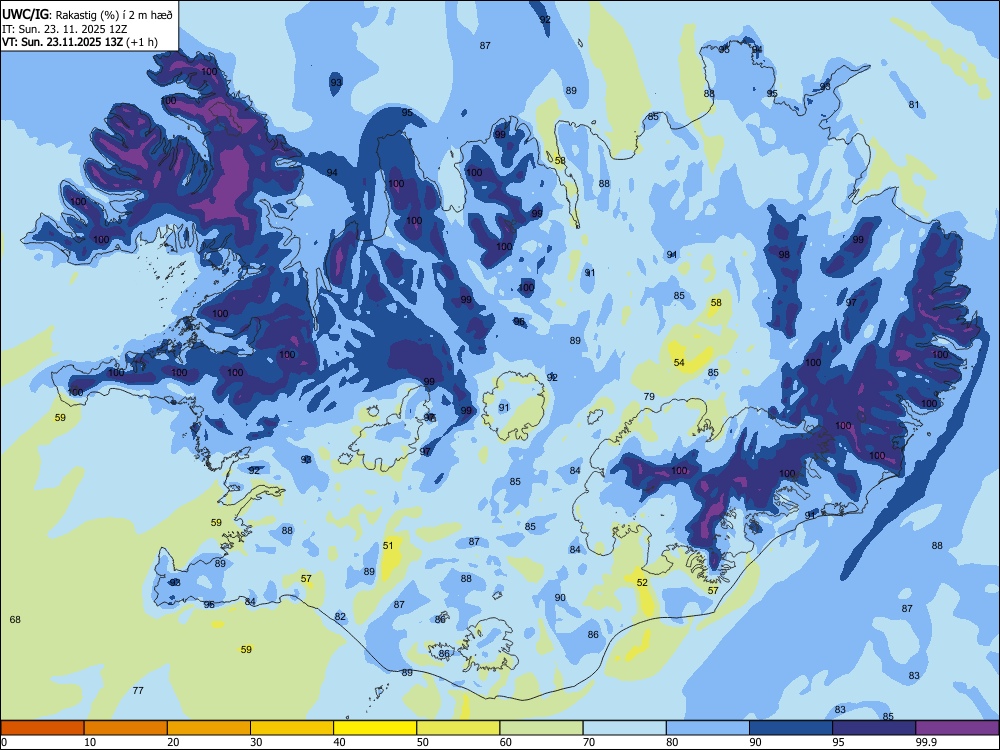The image size is (1000, 750).
Task: Pick the 50–60% legend color block
Action: [x=459, y=728]
